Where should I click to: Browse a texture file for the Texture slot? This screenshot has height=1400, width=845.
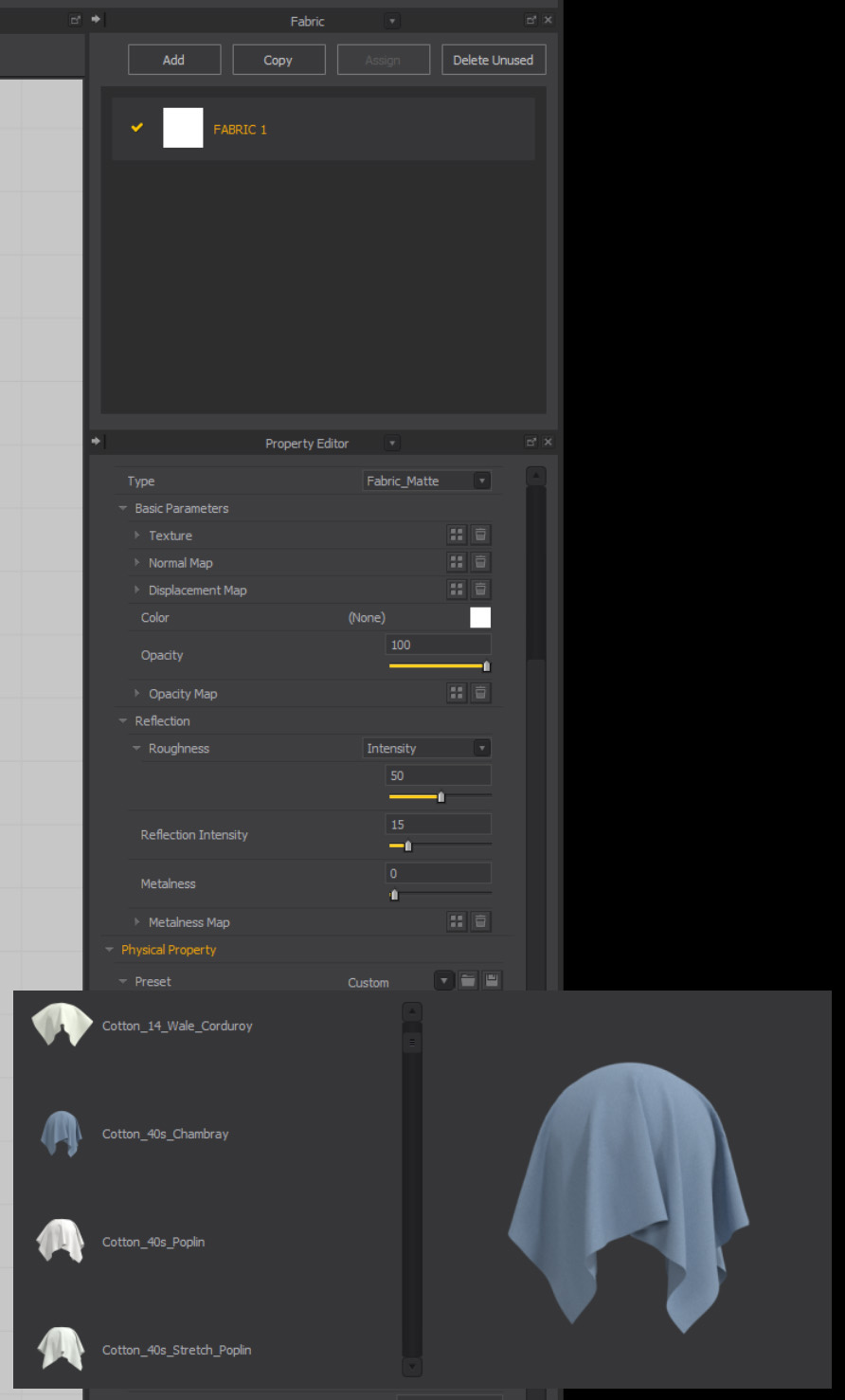[x=457, y=534]
